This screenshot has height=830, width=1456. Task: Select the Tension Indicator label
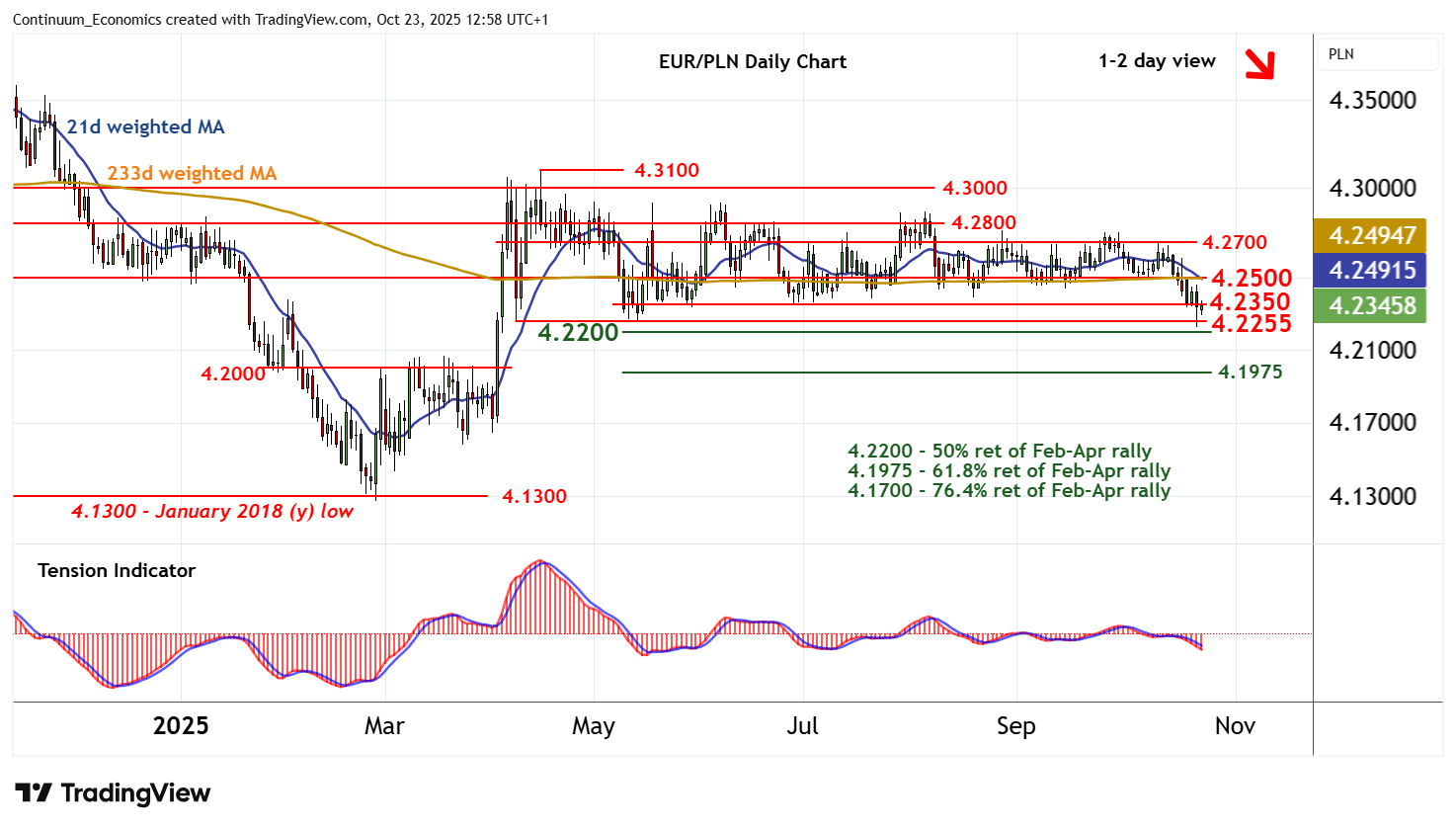[117, 570]
